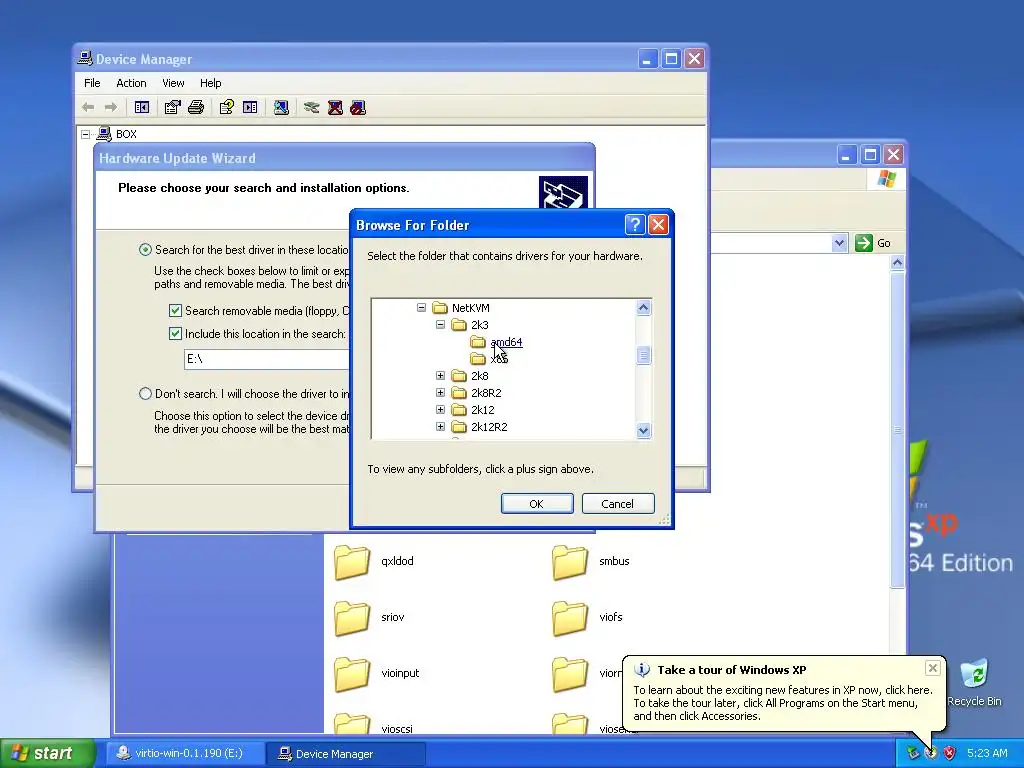Click the Go button in Explorer window
Image resolution: width=1024 pixels, height=768 pixels.
[x=872, y=243]
